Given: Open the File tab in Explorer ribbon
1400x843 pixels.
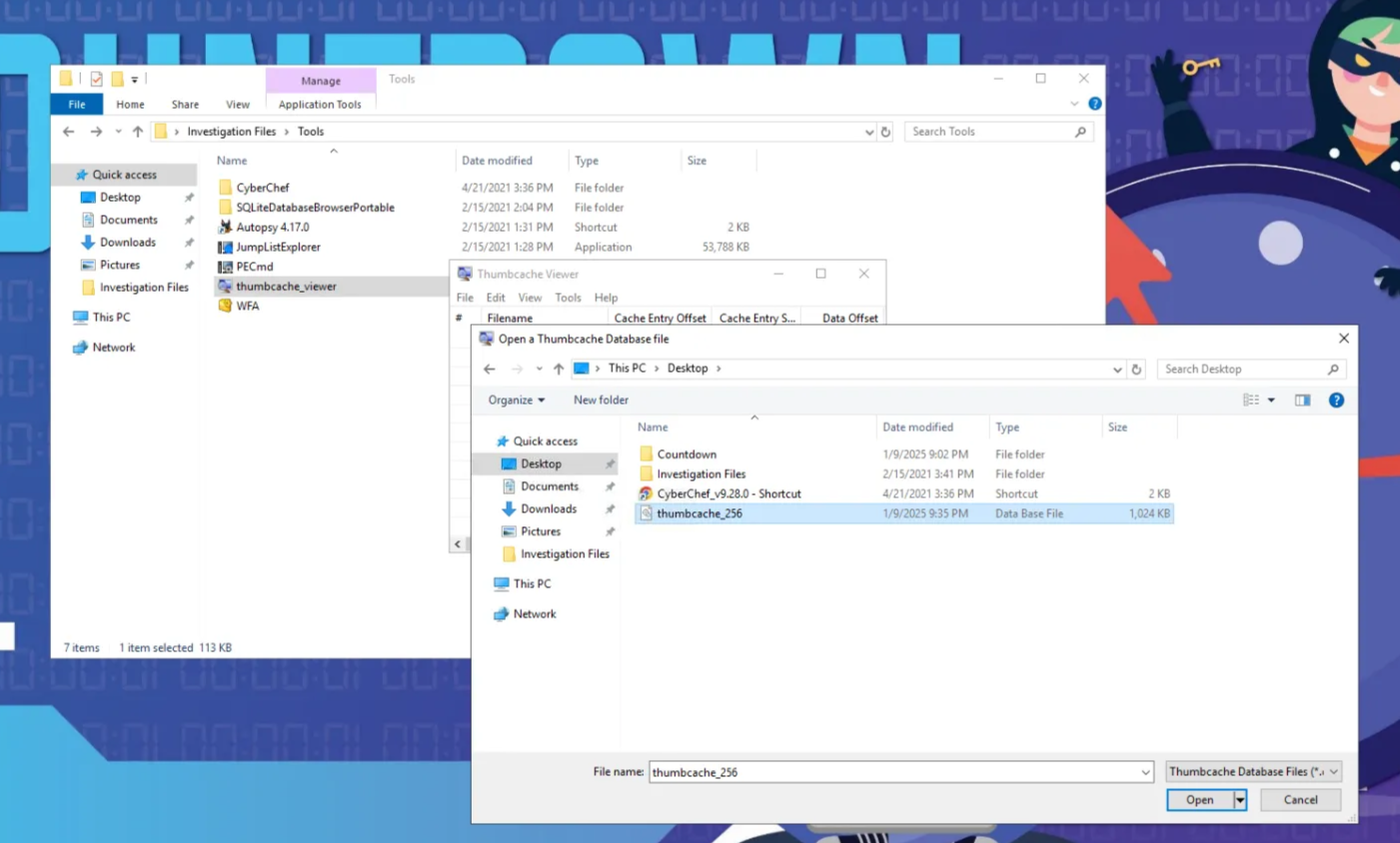Looking at the screenshot, I should click(x=77, y=105).
